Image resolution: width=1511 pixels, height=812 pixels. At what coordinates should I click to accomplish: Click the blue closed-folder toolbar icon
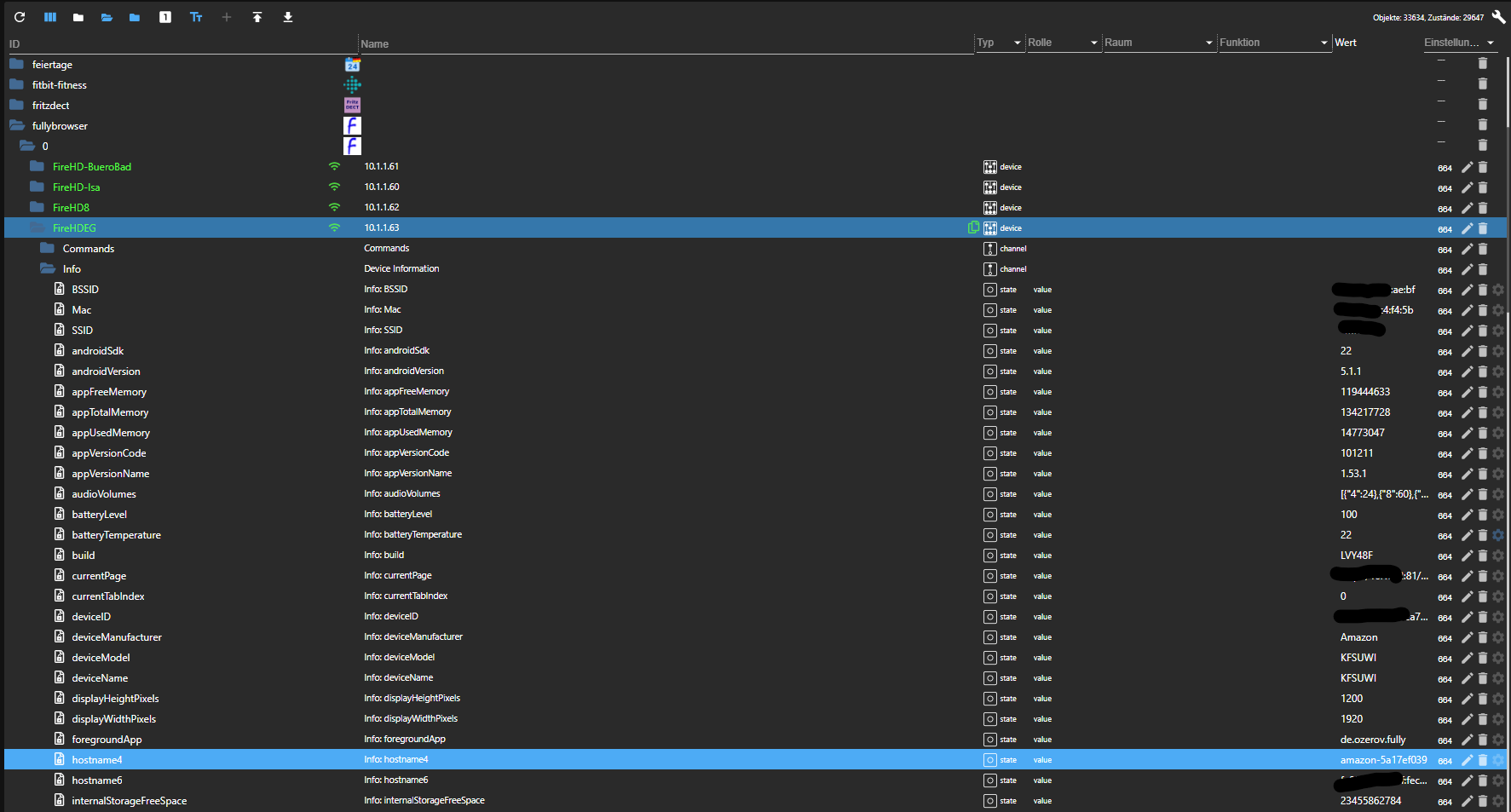[135, 17]
